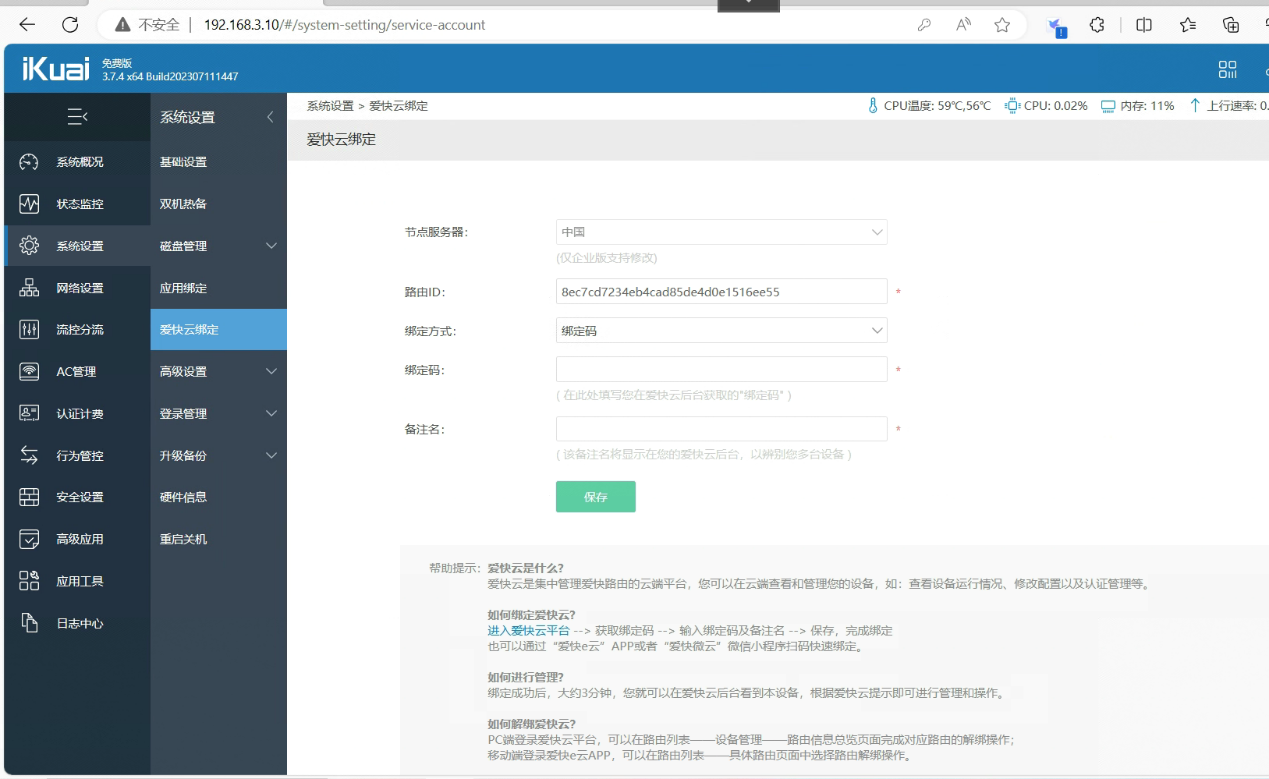Open the AC管理 wifi icon
Viewport: 1269px width, 779px height.
(x=29, y=372)
